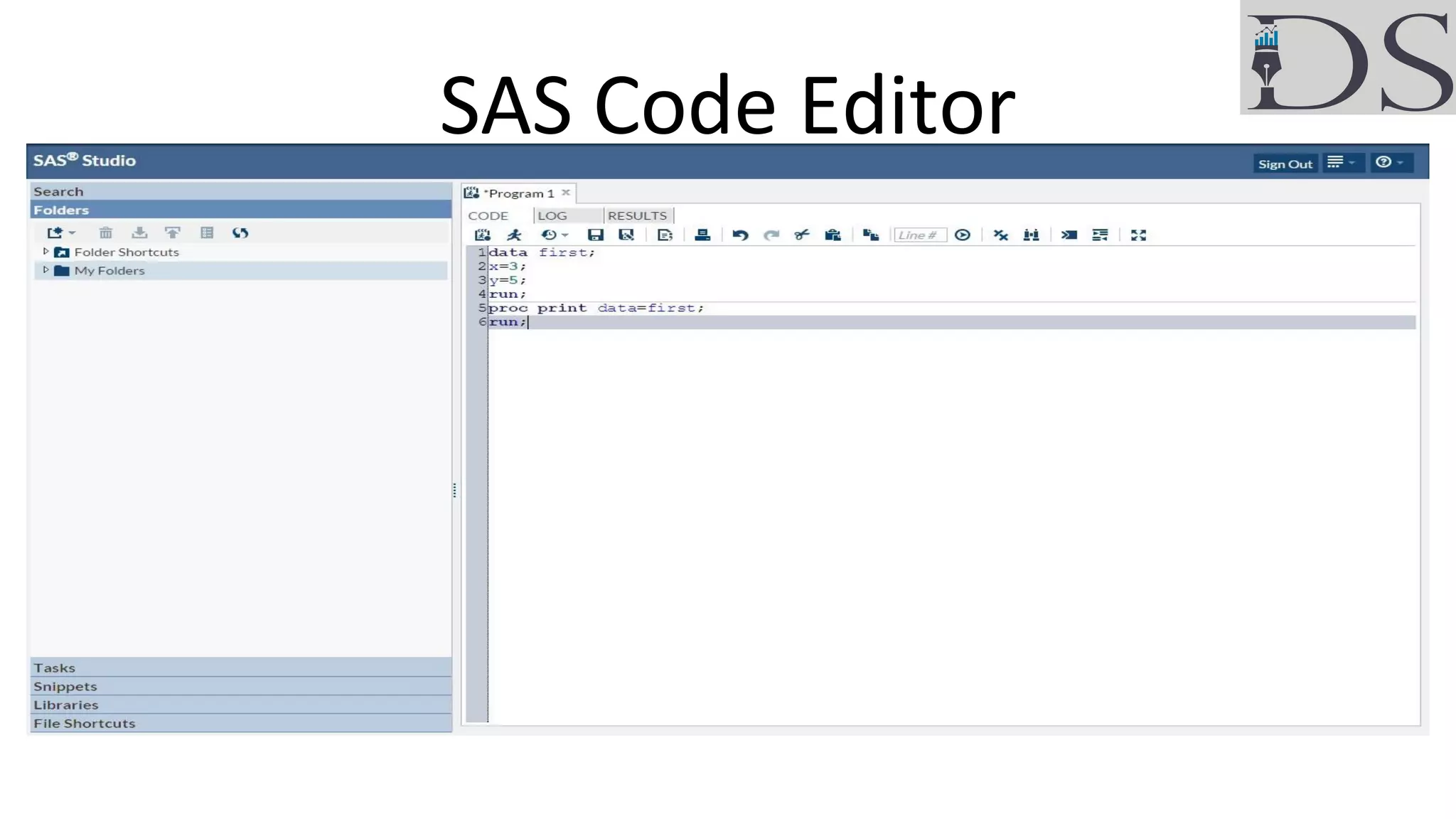The image size is (1456, 819).
Task: Expand the Folder Shortcuts tree node
Action: coord(46,252)
